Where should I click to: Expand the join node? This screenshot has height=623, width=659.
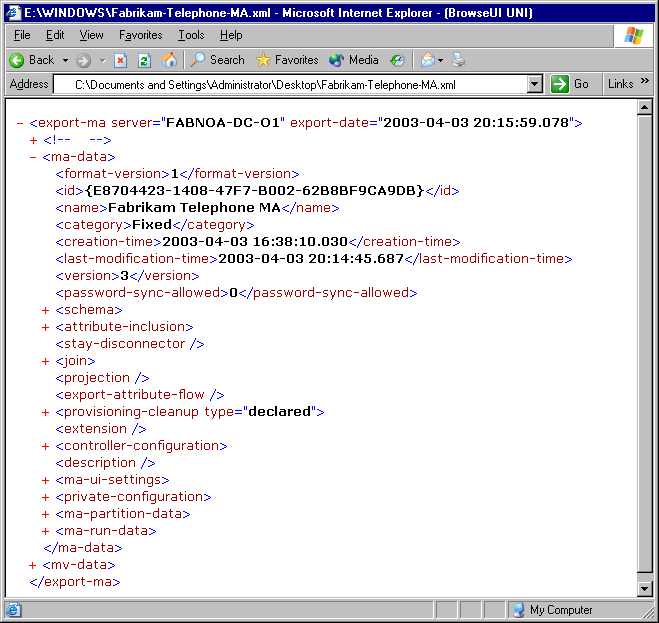tap(45, 361)
